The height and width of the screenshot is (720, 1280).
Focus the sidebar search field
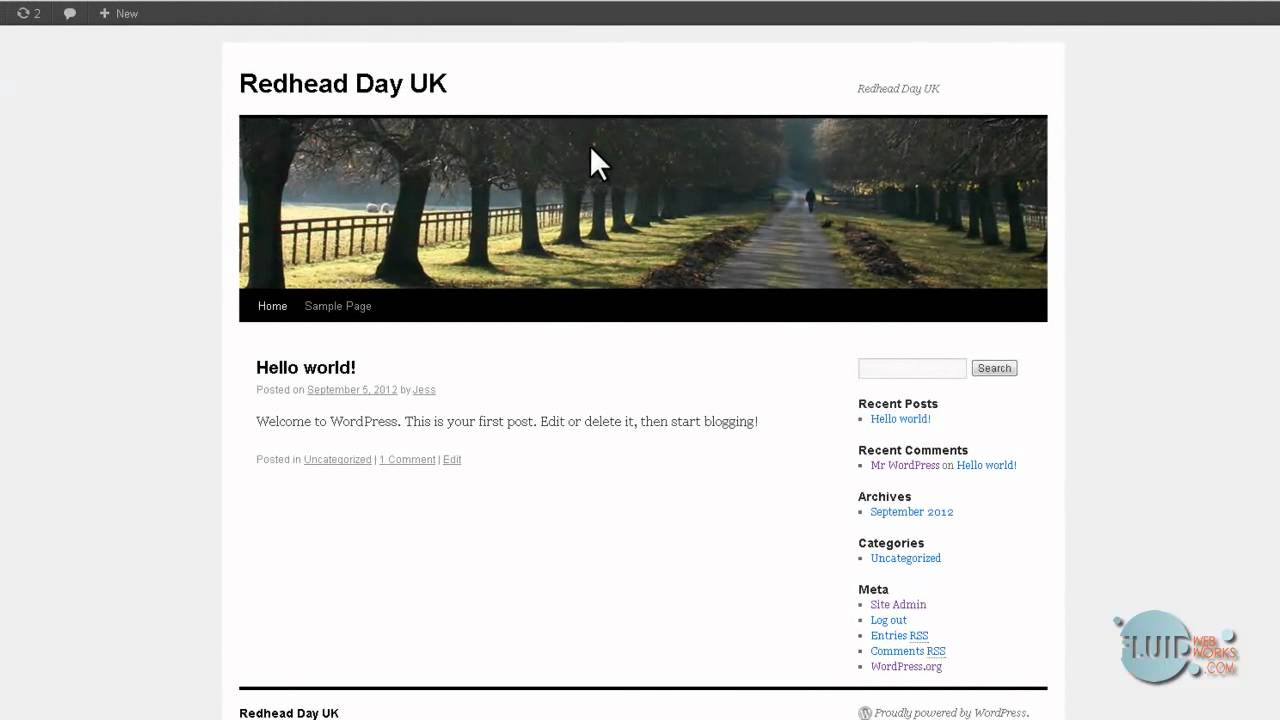pyautogui.click(x=912, y=368)
